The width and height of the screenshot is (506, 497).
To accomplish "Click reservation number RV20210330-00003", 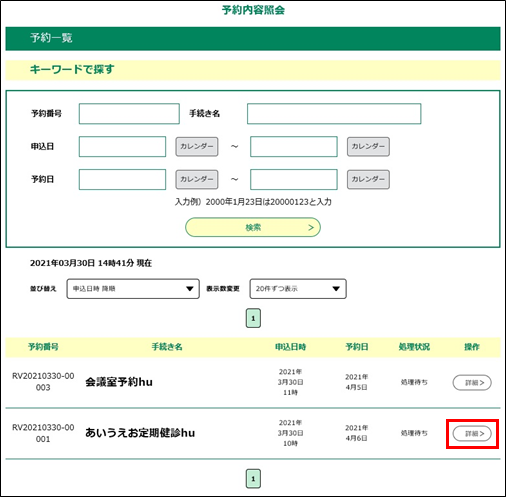I will [43, 382].
